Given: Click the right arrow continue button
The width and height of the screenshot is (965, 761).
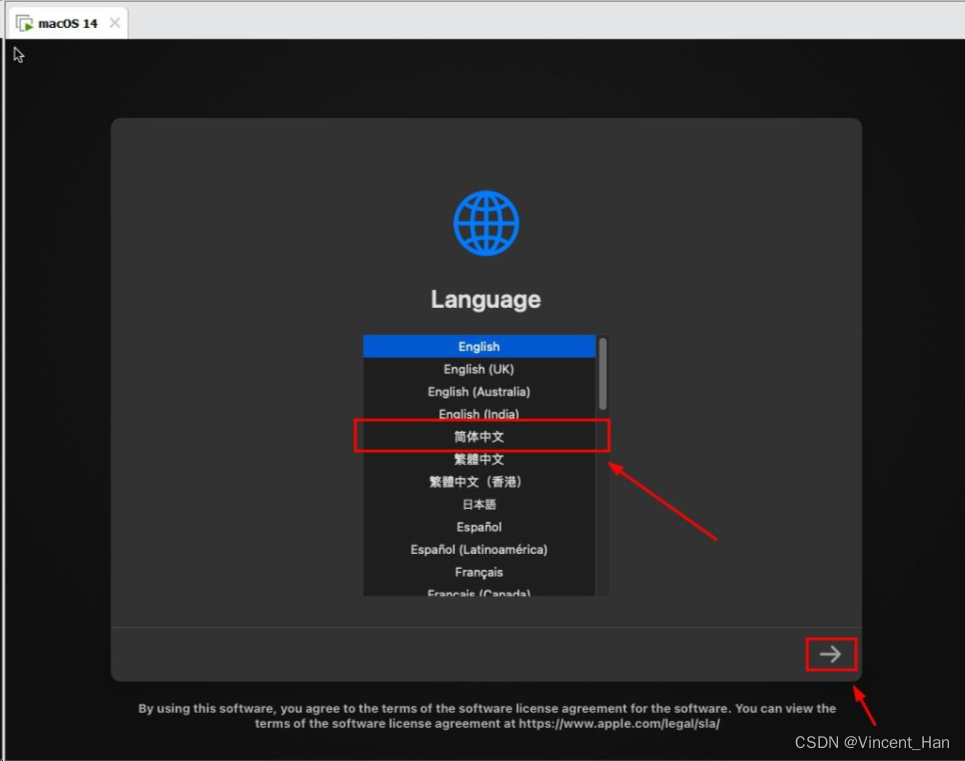Looking at the screenshot, I should [x=830, y=654].
